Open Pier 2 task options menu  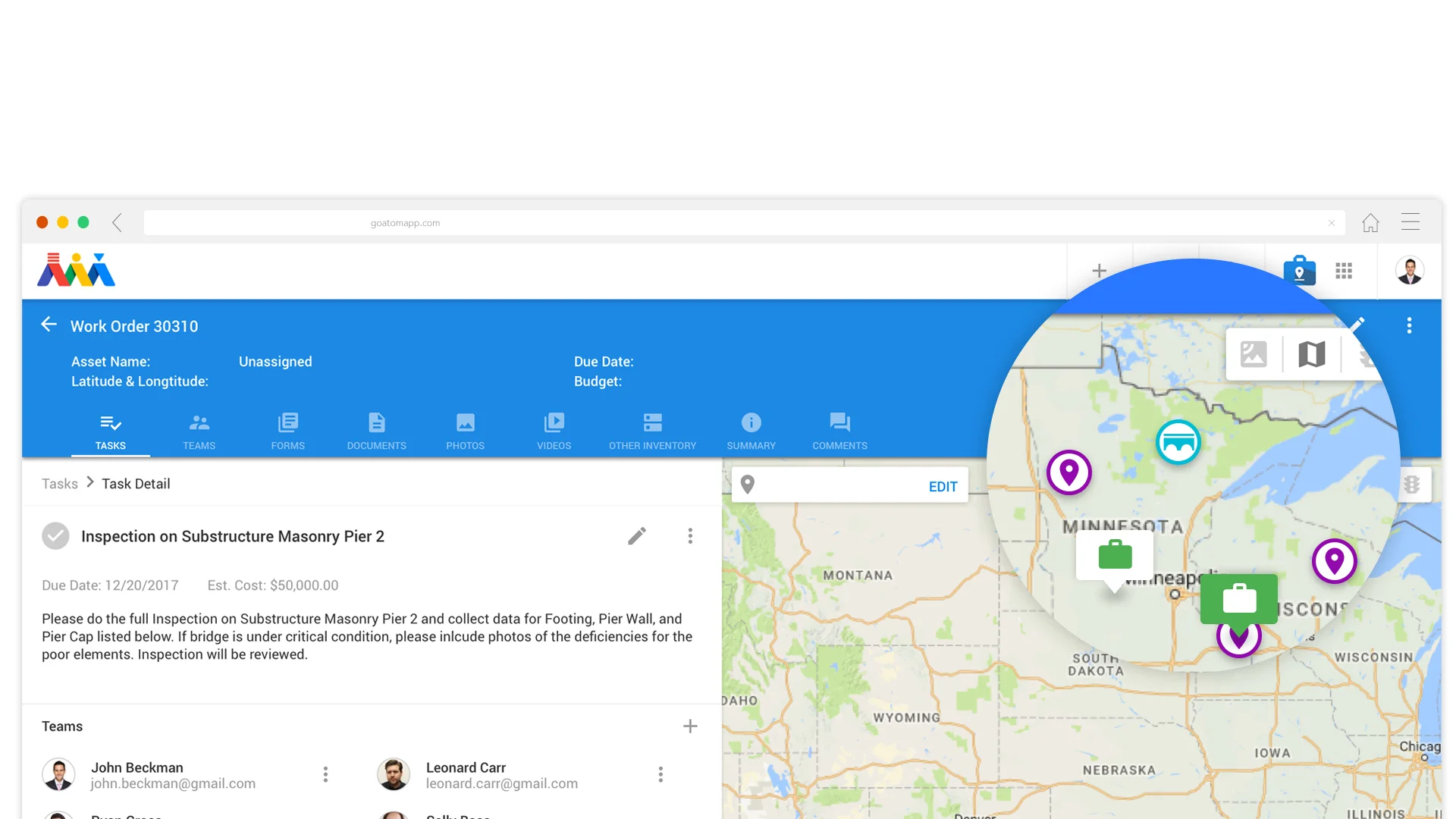pos(690,536)
